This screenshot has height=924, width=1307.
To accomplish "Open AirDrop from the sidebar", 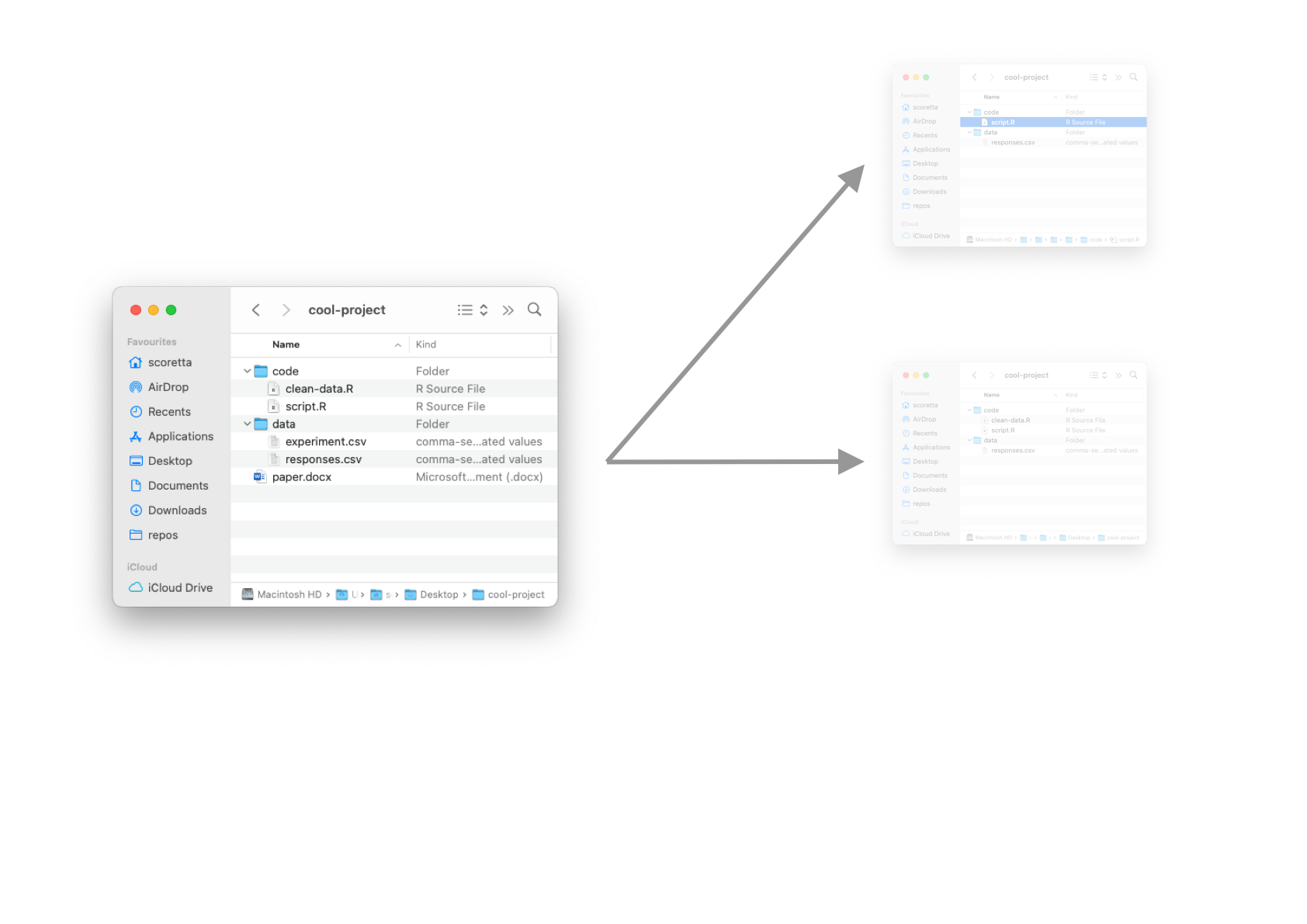I will pos(168,387).
